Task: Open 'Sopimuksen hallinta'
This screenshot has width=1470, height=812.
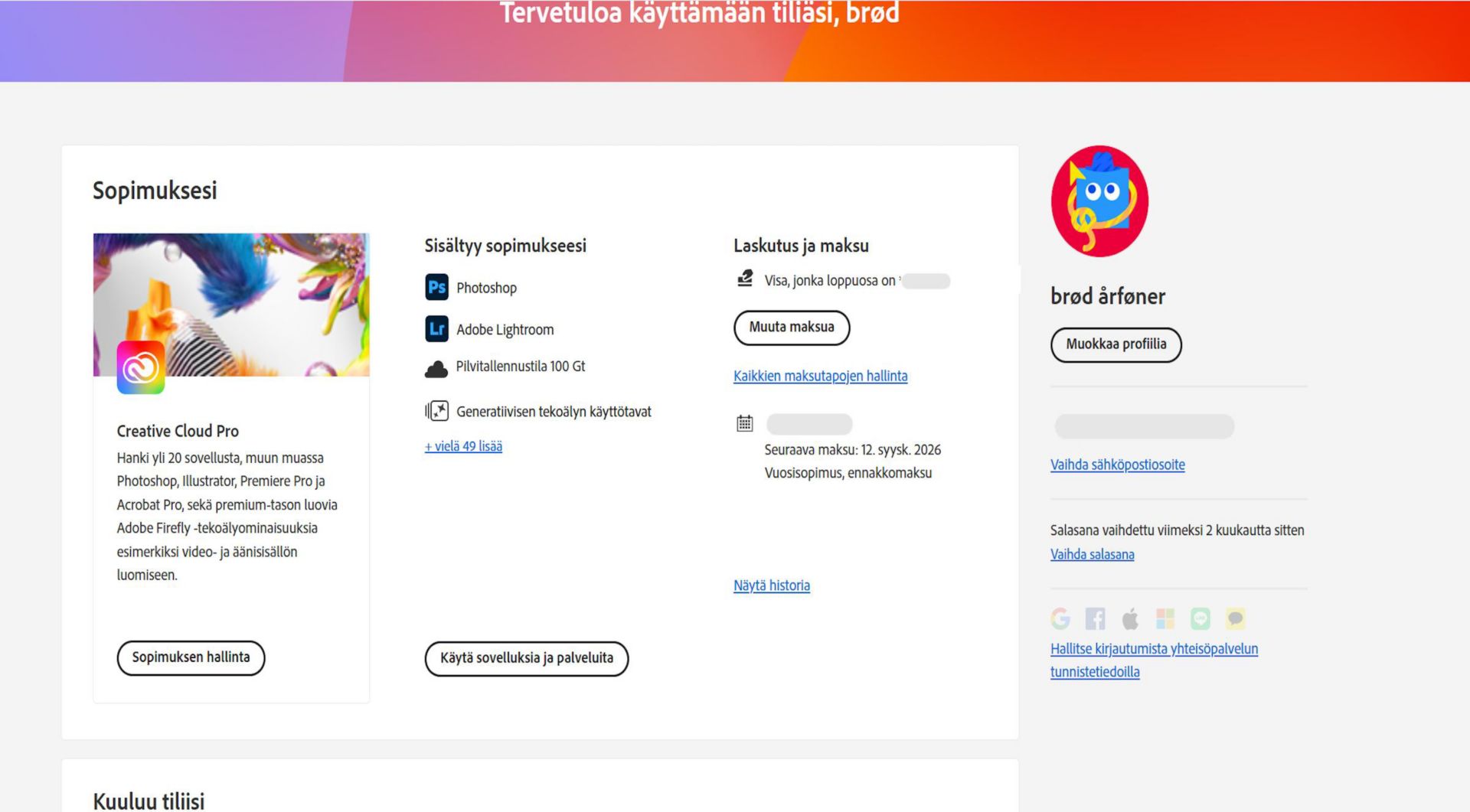Action: [x=191, y=657]
